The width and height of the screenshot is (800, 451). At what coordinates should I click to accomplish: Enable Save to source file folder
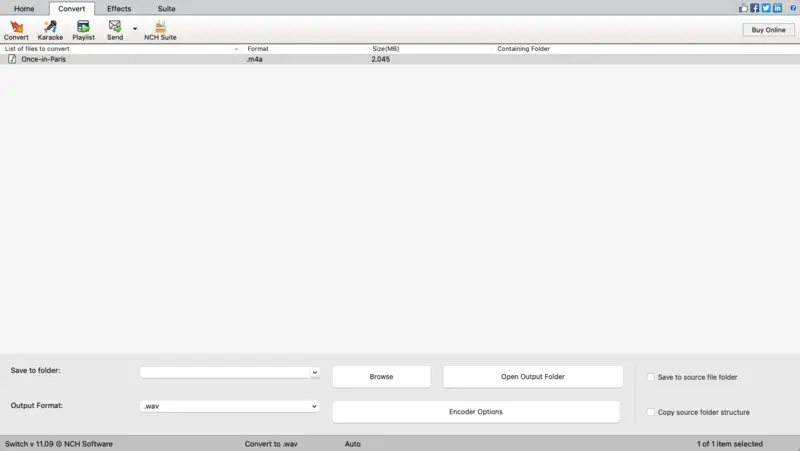click(651, 377)
